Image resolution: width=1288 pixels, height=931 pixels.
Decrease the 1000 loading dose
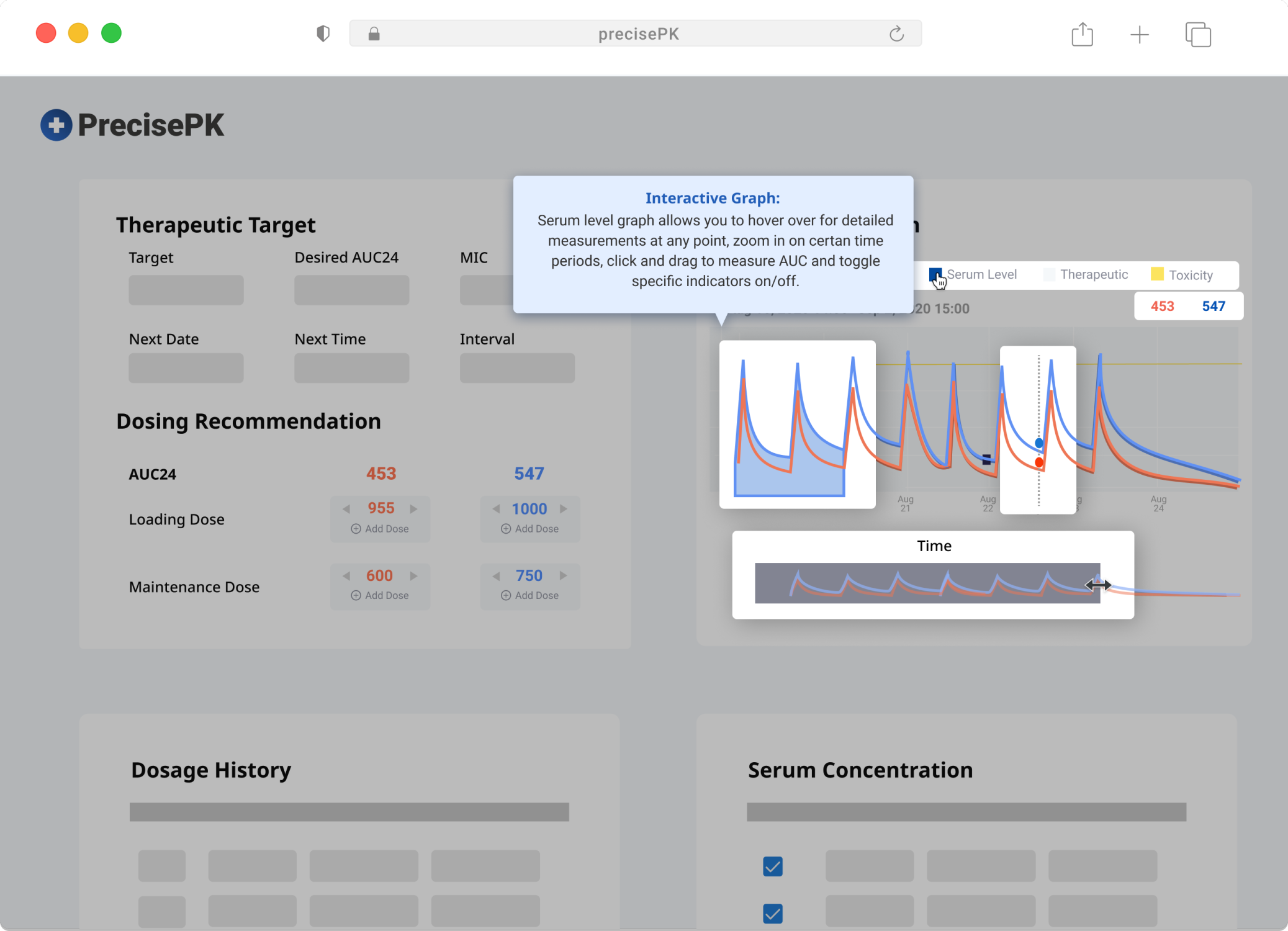tap(496, 509)
